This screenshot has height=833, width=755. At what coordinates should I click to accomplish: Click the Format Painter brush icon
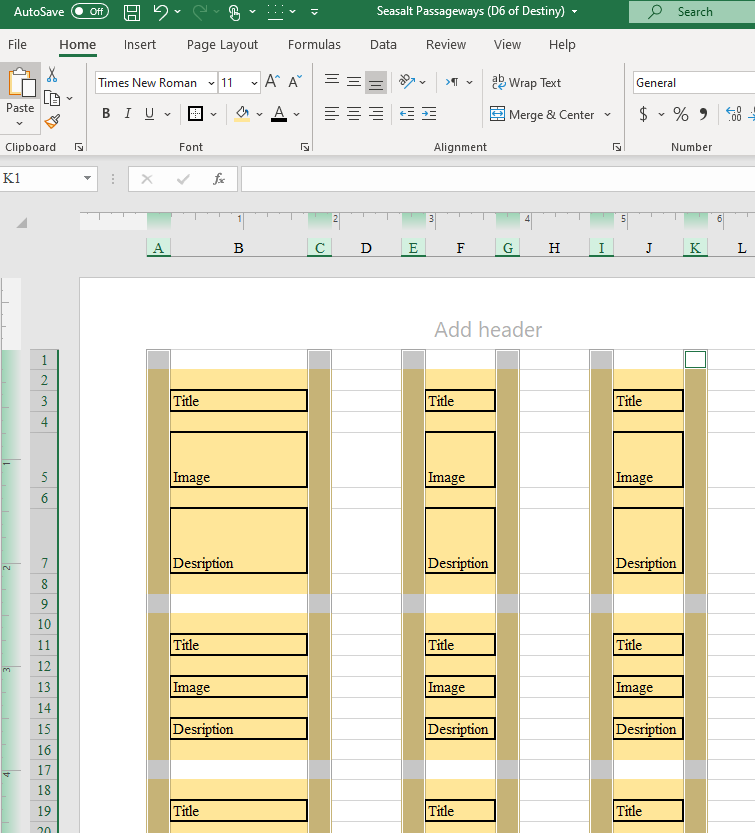(x=52, y=121)
